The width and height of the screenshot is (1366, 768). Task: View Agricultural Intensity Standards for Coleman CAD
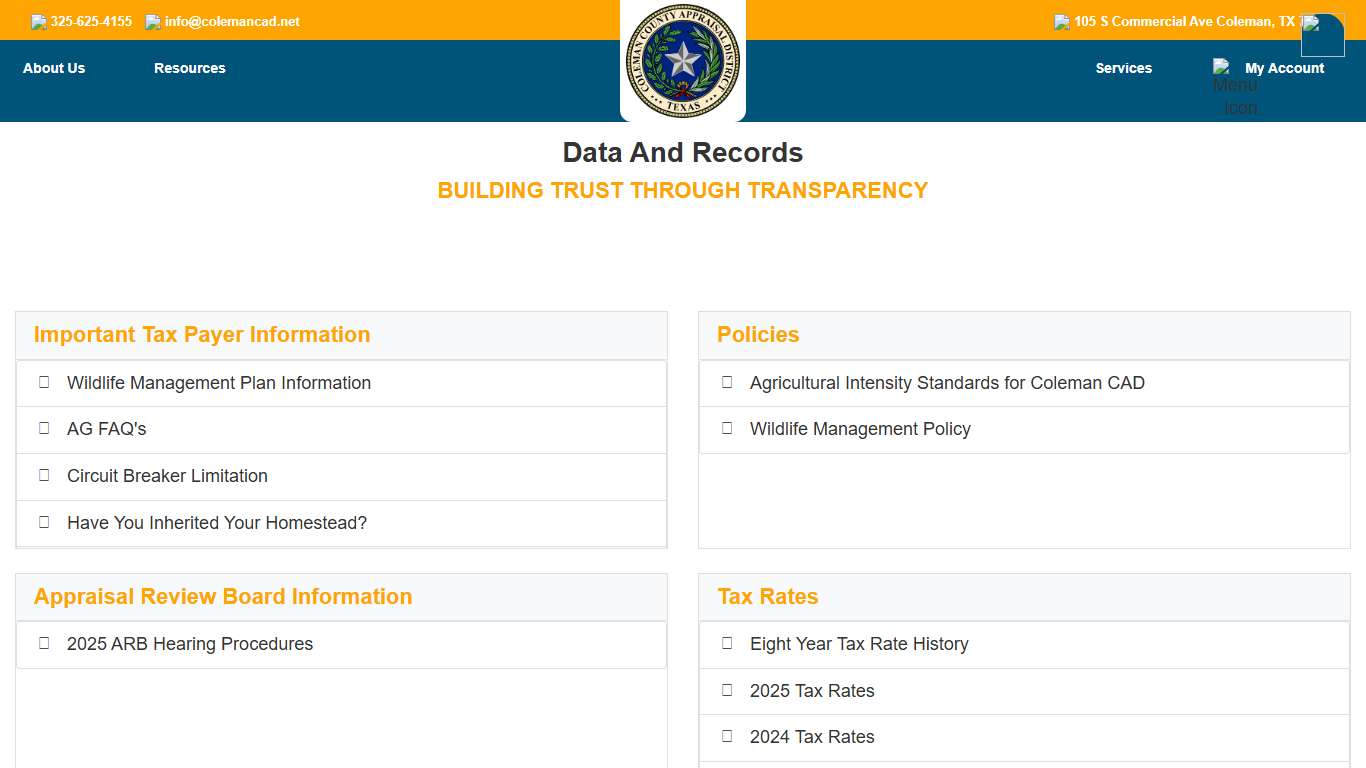click(x=946, y=383)
